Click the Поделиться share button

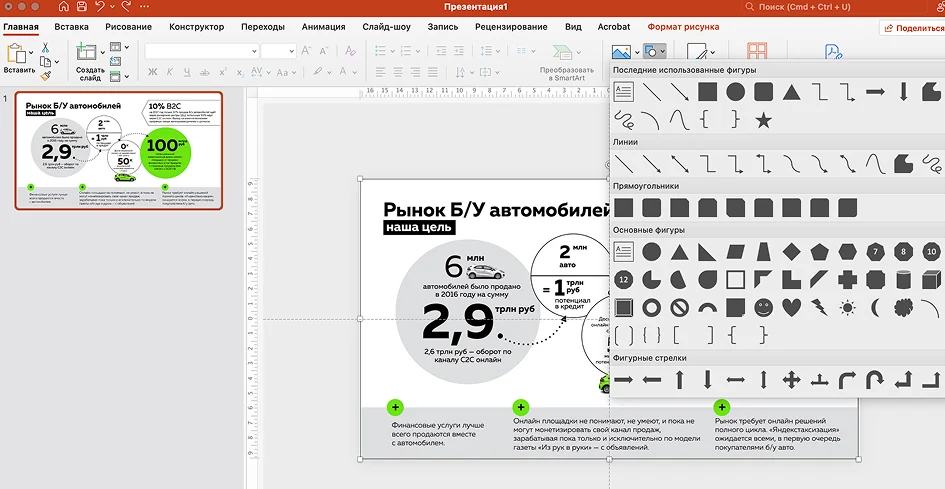tap(912, 28)
